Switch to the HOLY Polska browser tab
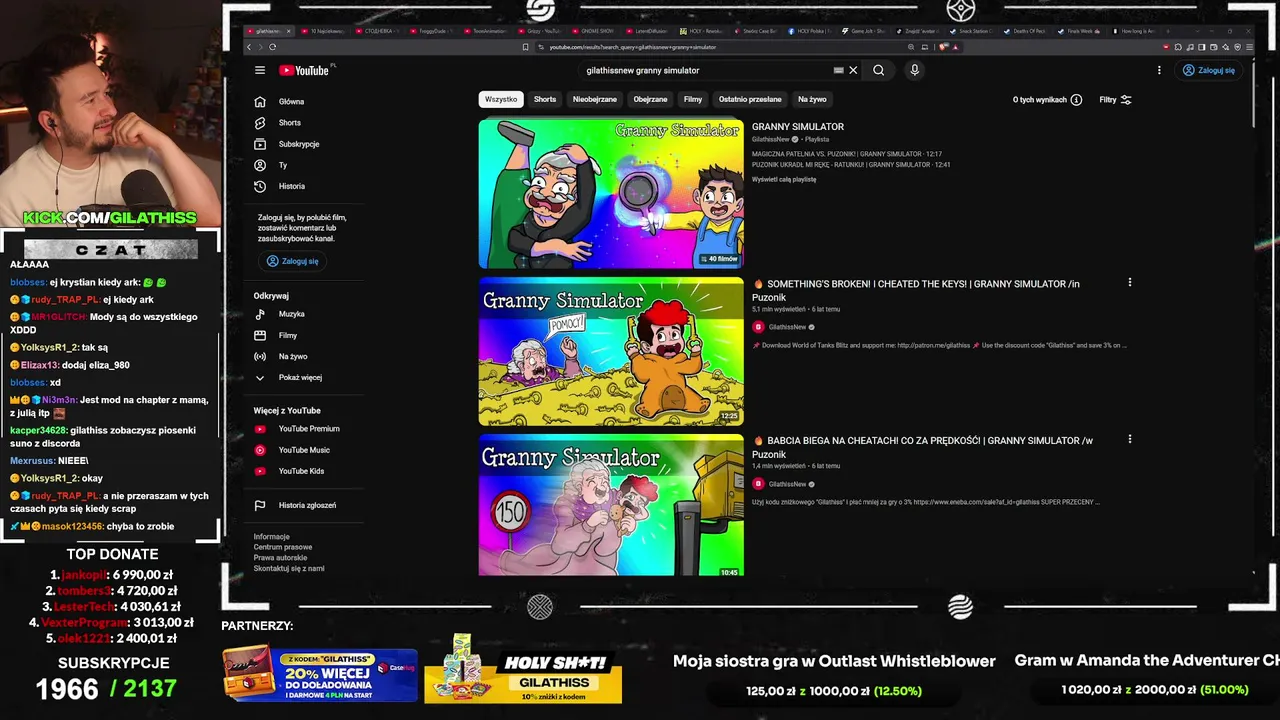 [x=811, y=31]
